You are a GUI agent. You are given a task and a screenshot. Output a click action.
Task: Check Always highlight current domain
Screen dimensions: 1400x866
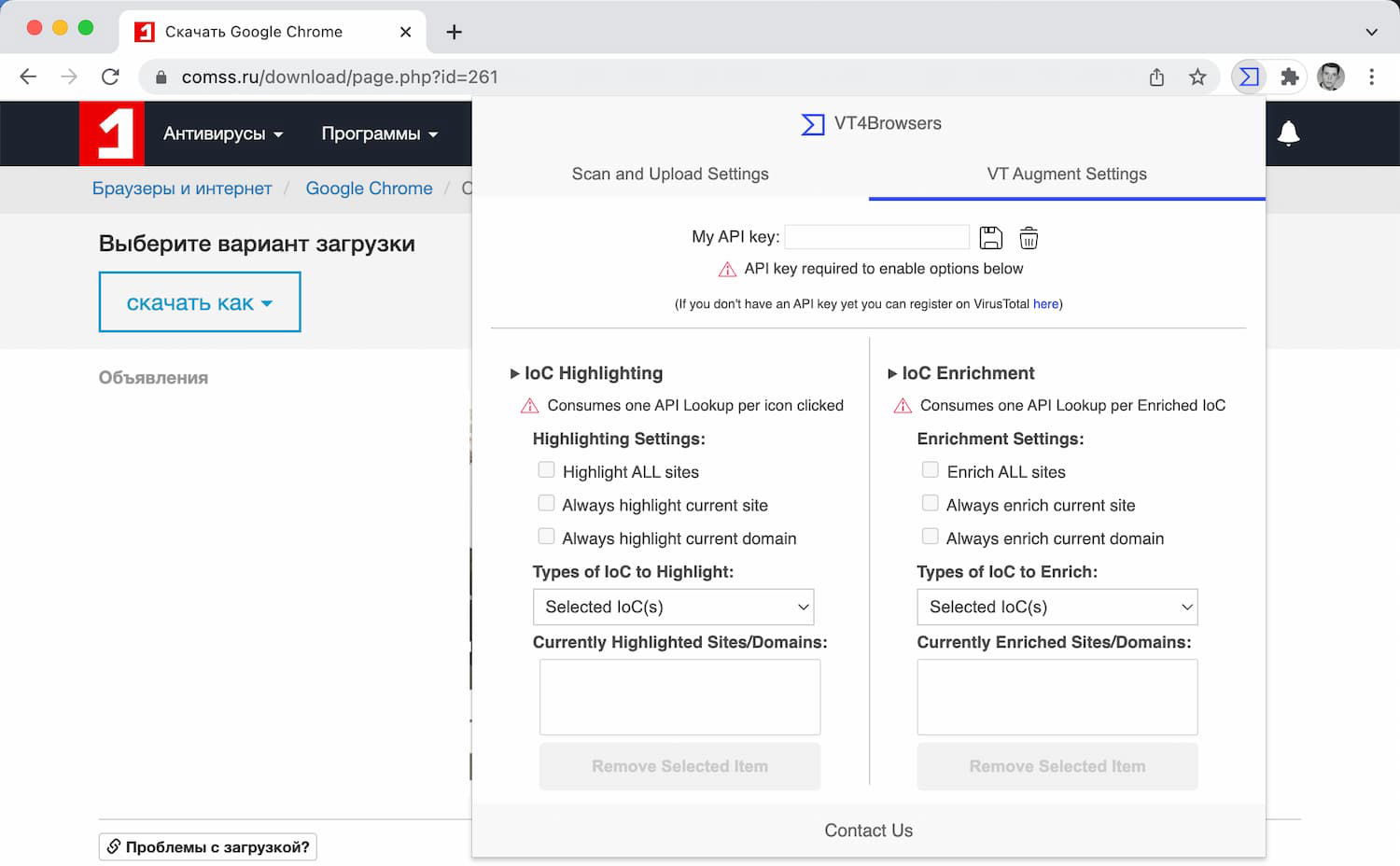coord(547,537)
